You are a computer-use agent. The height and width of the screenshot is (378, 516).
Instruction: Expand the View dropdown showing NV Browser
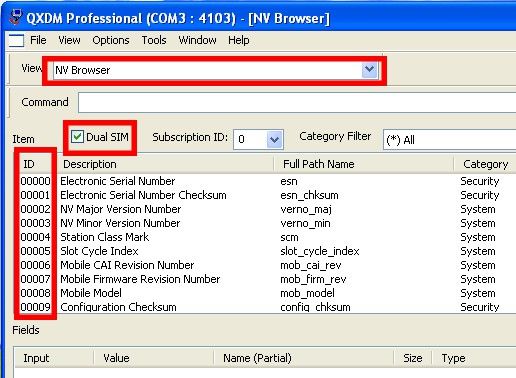click(x=369, y=70)
